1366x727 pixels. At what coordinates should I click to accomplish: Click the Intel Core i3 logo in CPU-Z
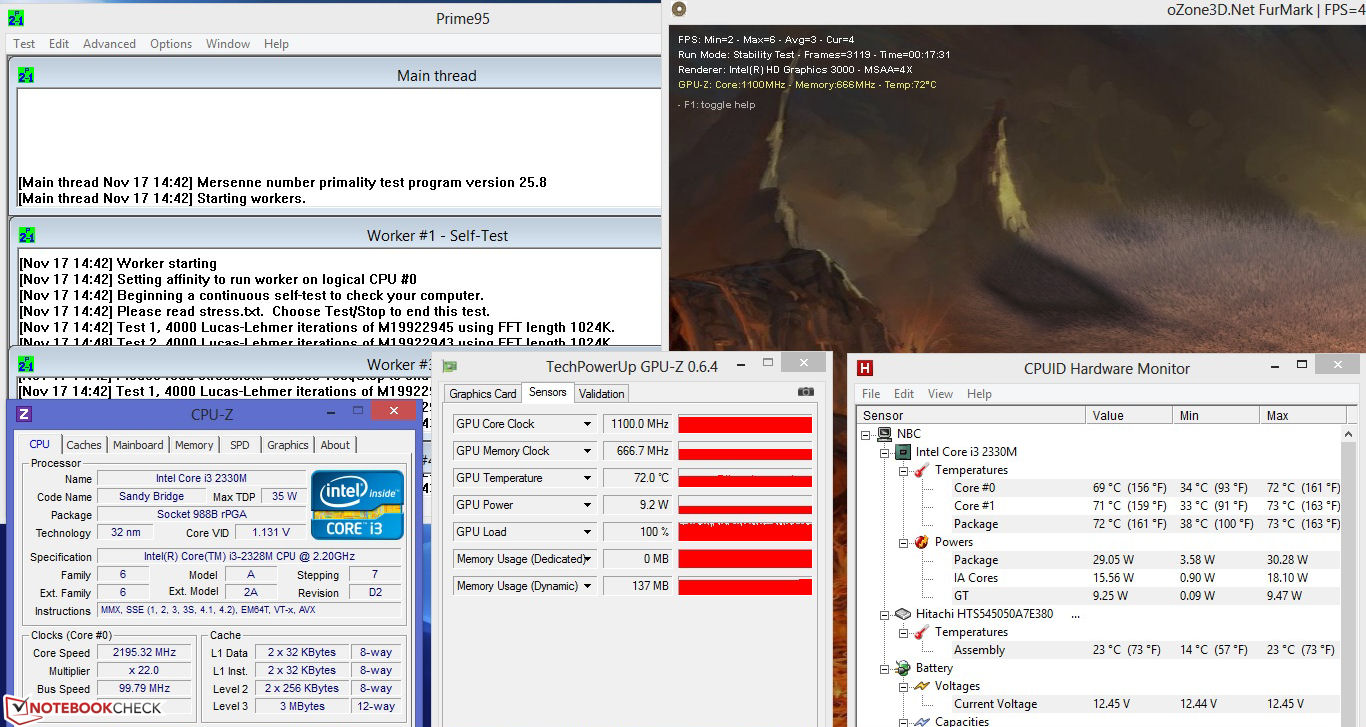[358, 505]
